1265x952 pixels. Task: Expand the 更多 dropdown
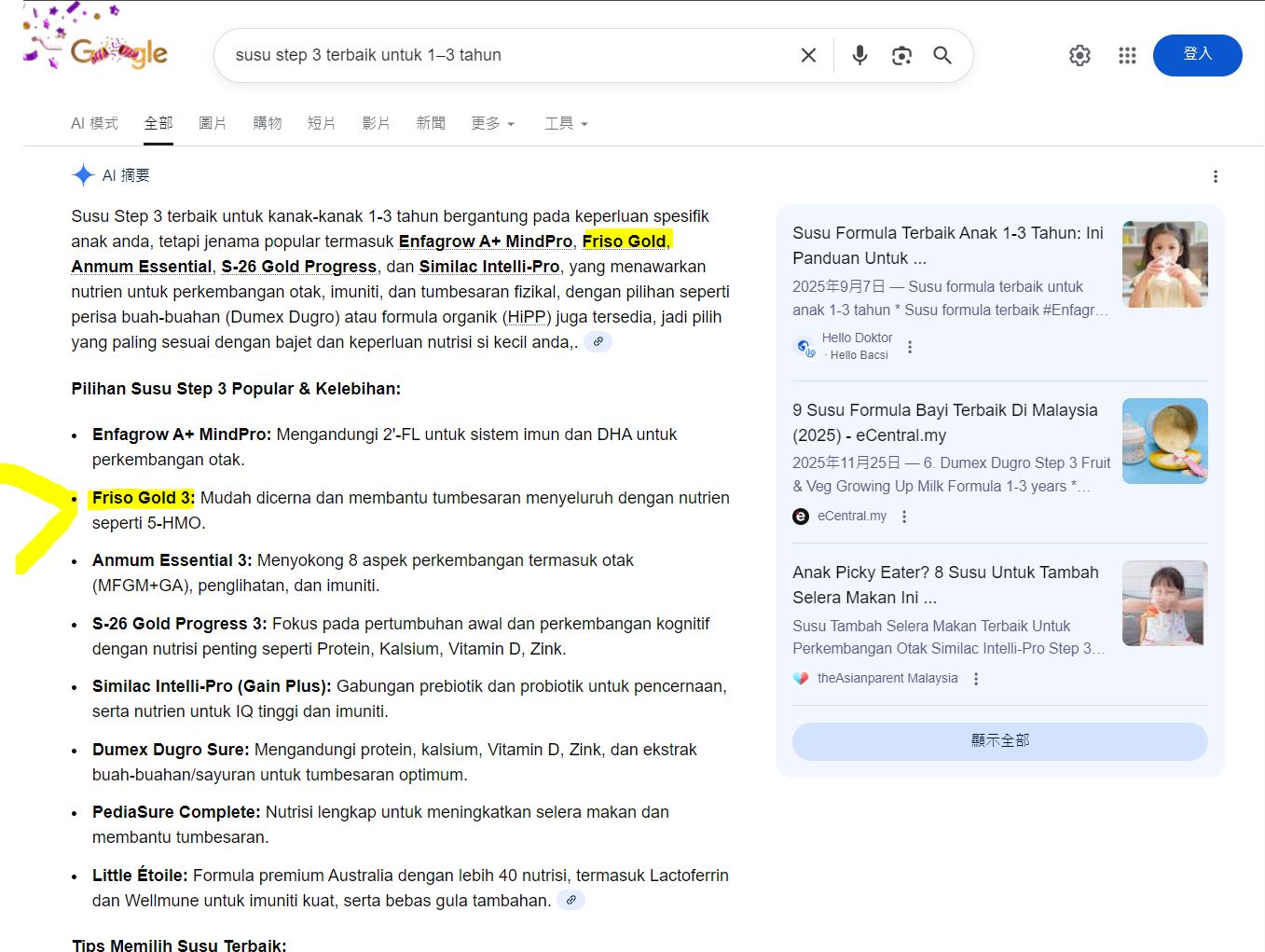click(492, 124)
